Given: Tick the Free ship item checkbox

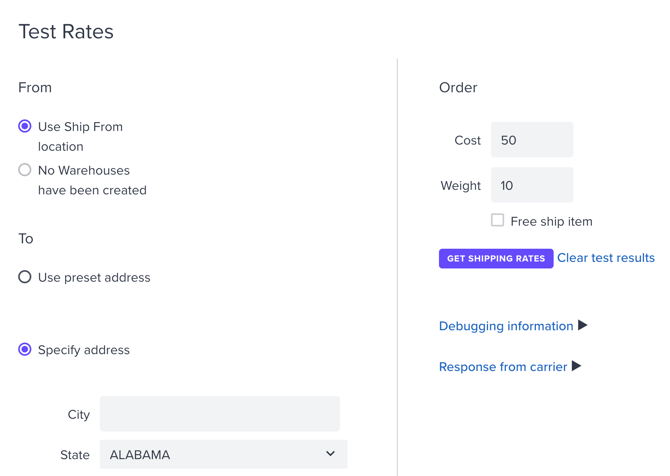Looking at the screenshot, I should (497, 220).
